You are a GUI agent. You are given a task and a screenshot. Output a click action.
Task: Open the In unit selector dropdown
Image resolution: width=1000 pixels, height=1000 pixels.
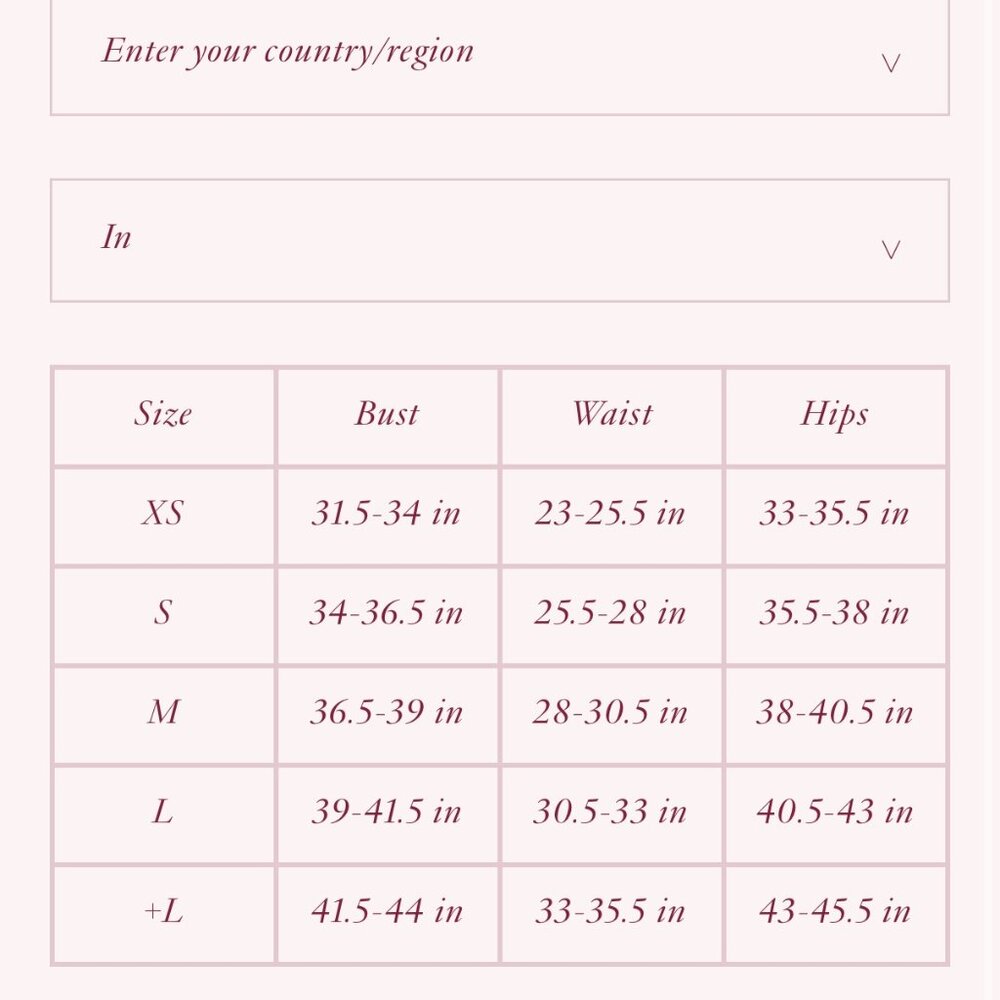pos(499,240)
